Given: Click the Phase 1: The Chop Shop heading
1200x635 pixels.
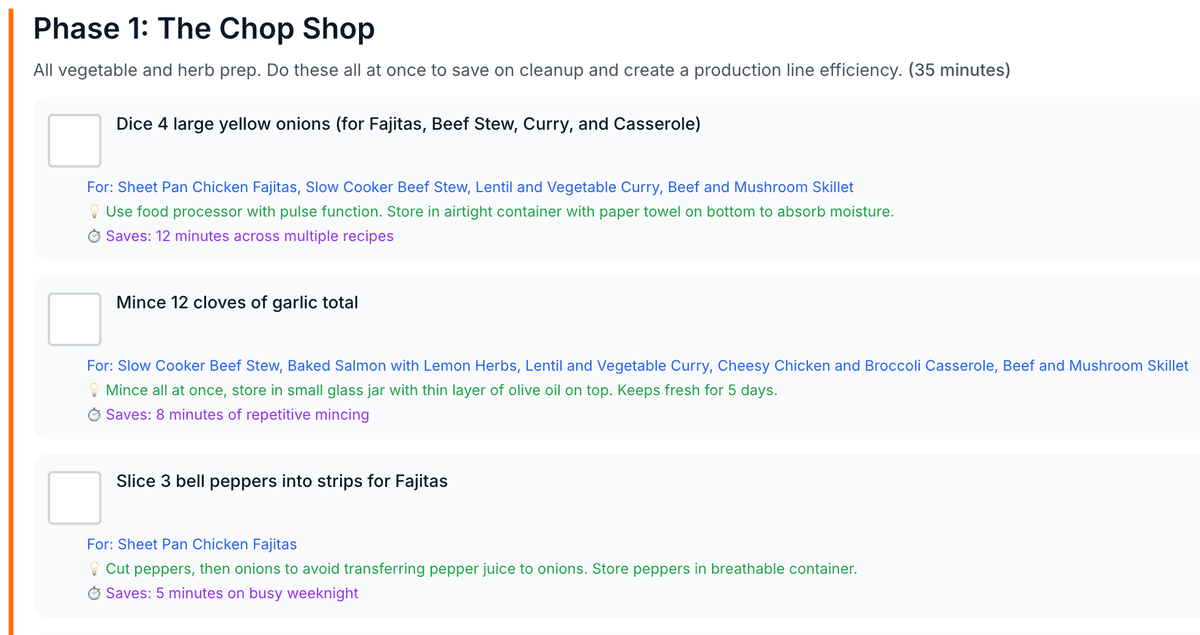Looking at the screenshot, I should (x=204, y=28).
